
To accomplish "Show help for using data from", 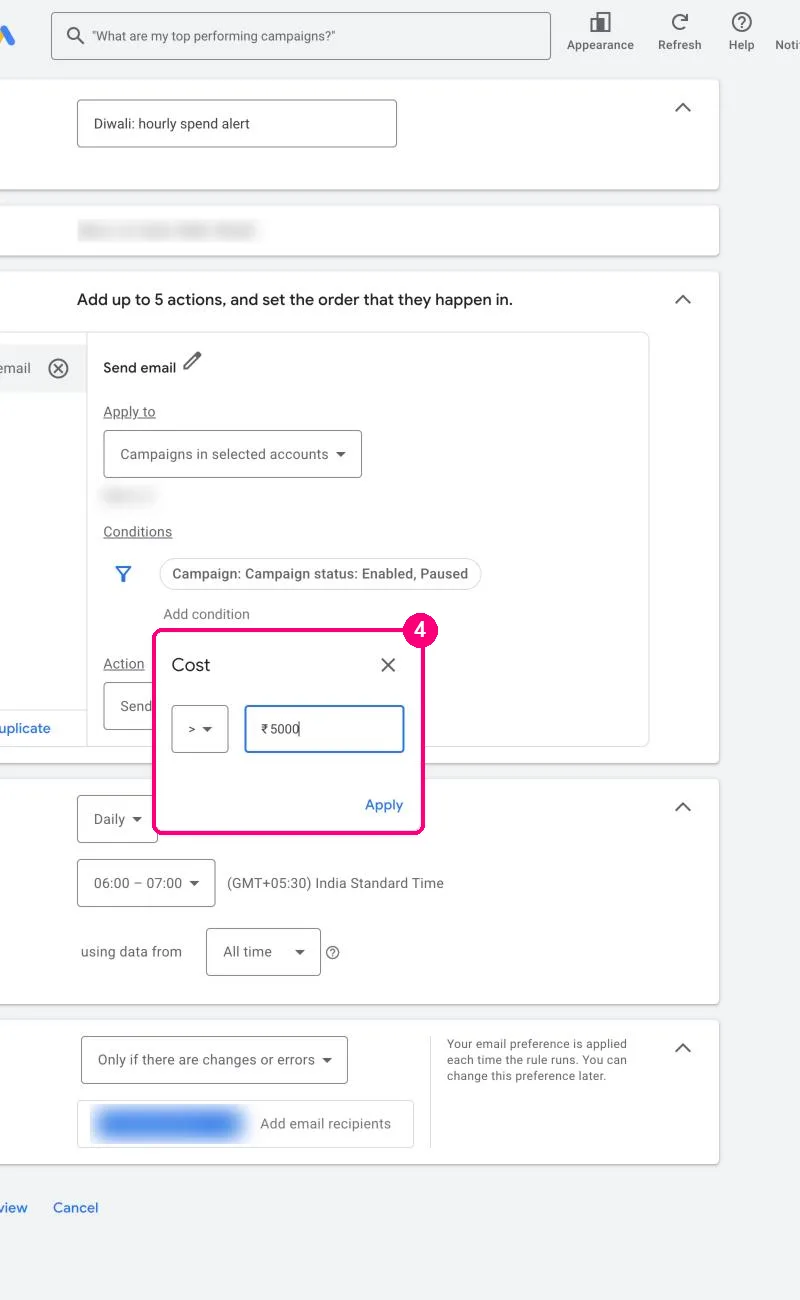I will [x=333, y=953].
